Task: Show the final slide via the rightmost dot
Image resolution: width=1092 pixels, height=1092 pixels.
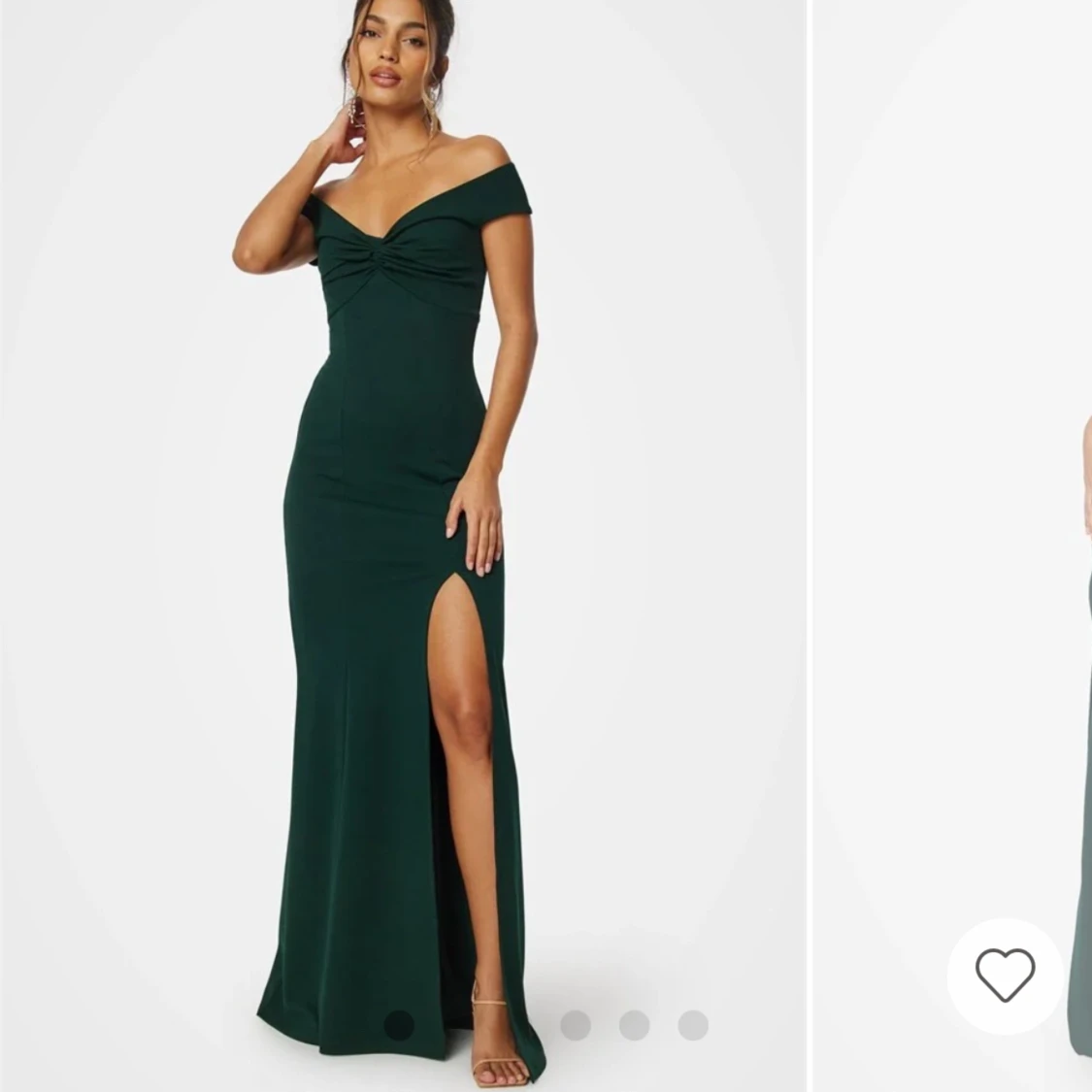Action: coord(693,1025)
